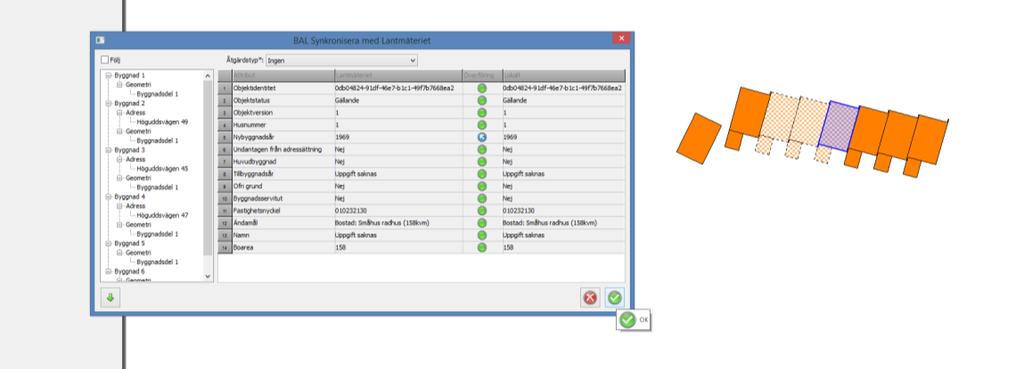Collapse the Byggnad 2 tree node
1024x369 pixels.
[108, 103]
